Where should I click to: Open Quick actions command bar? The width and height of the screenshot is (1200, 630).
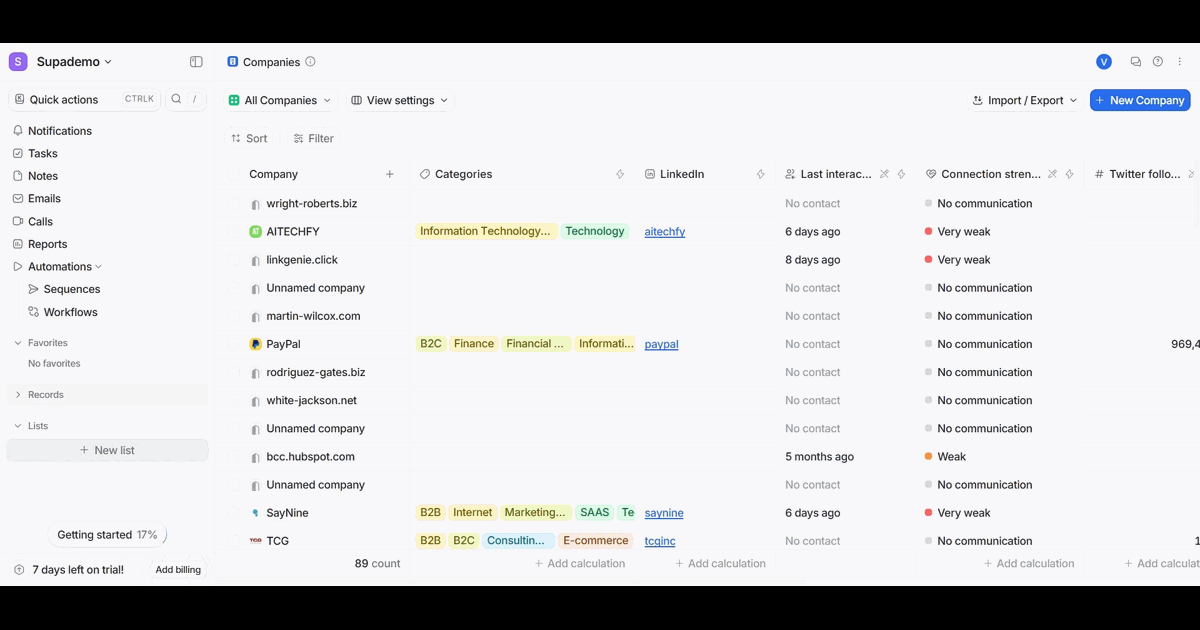click(x=84, y=99)
